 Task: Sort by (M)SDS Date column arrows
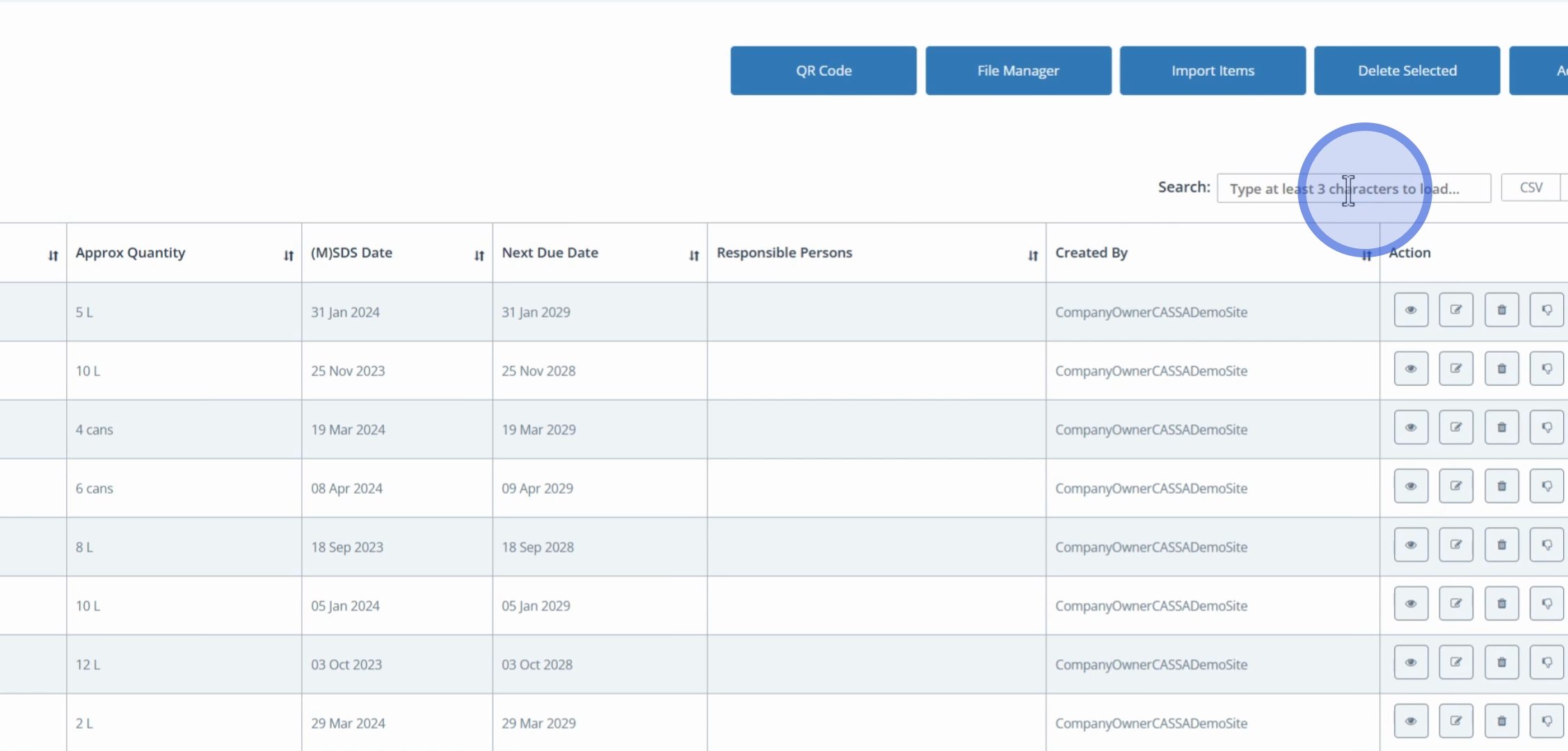pos(479,256)
